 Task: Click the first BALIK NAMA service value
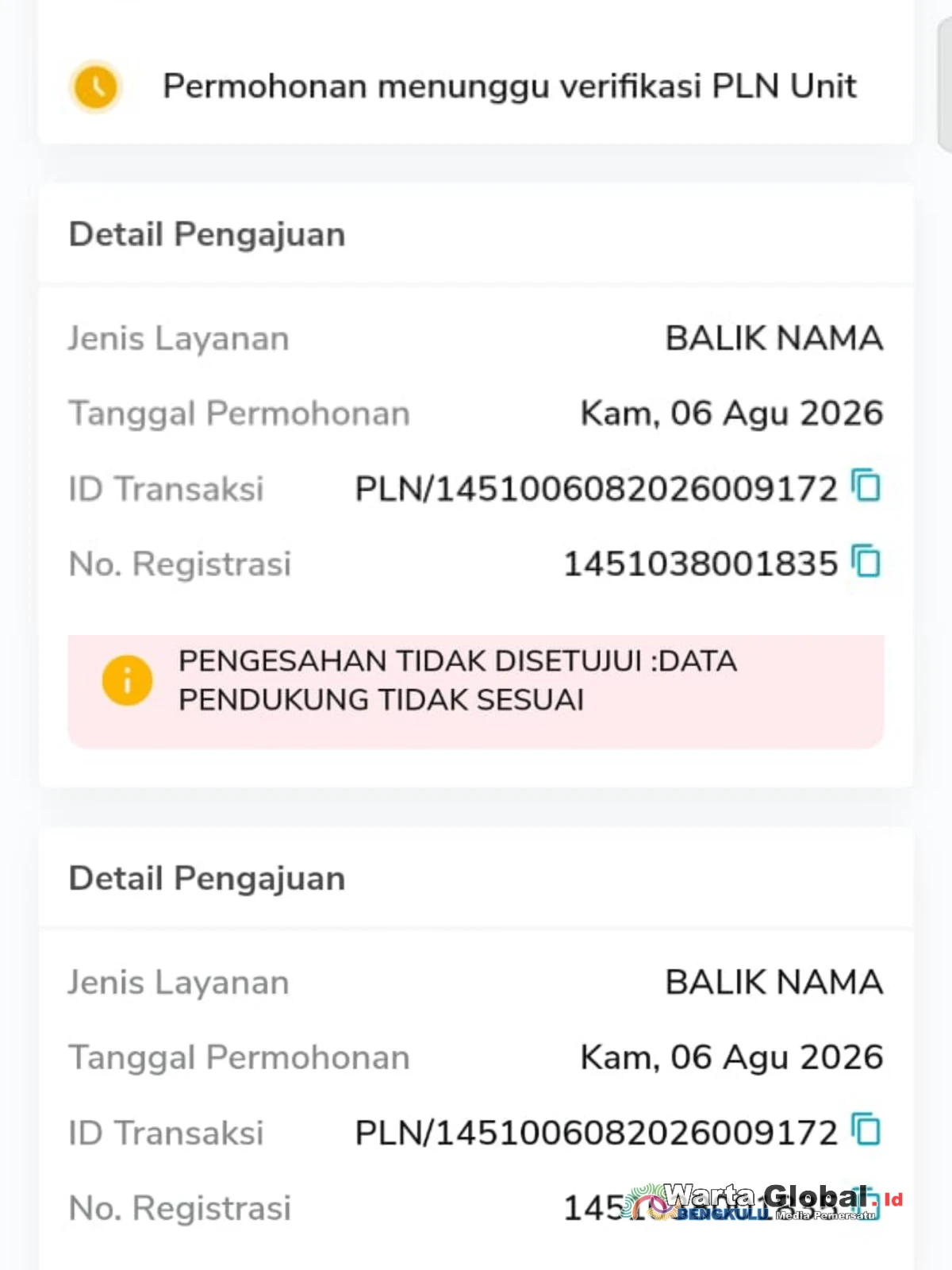click(x=774, y=338)
